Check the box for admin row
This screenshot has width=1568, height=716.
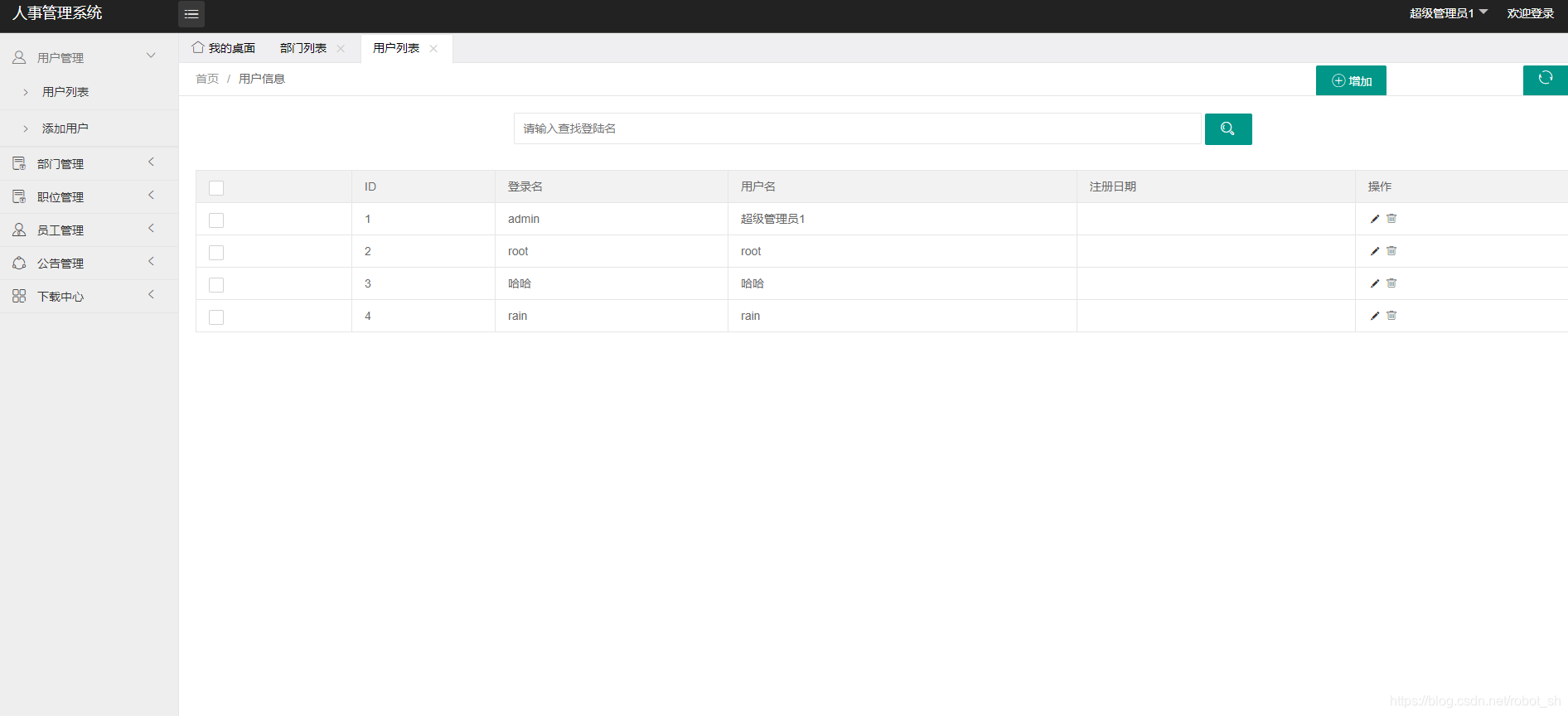216,220
